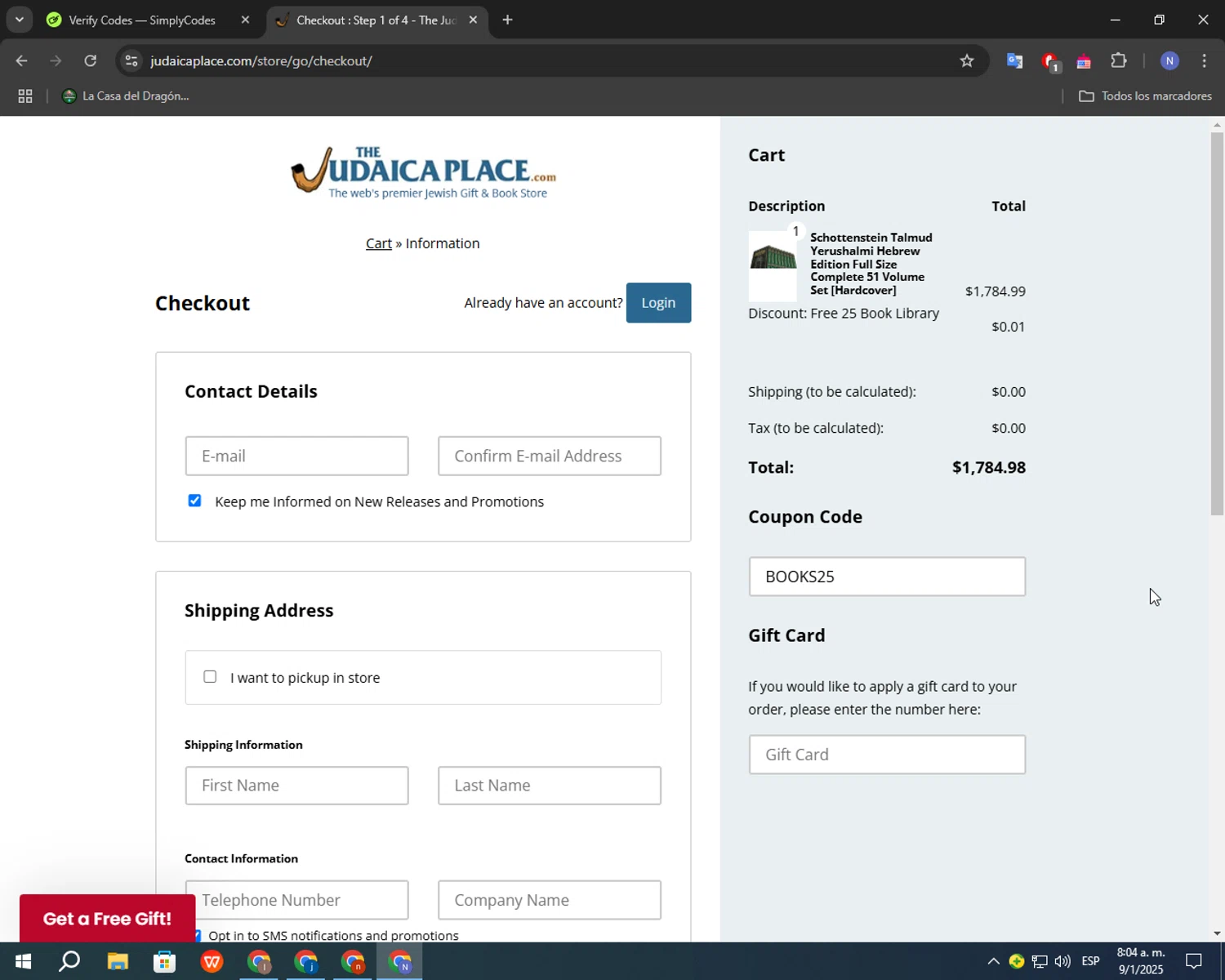Check I want to pickup in store
This screenshot has width=1225, height=980.
click(x=210, y=676)
